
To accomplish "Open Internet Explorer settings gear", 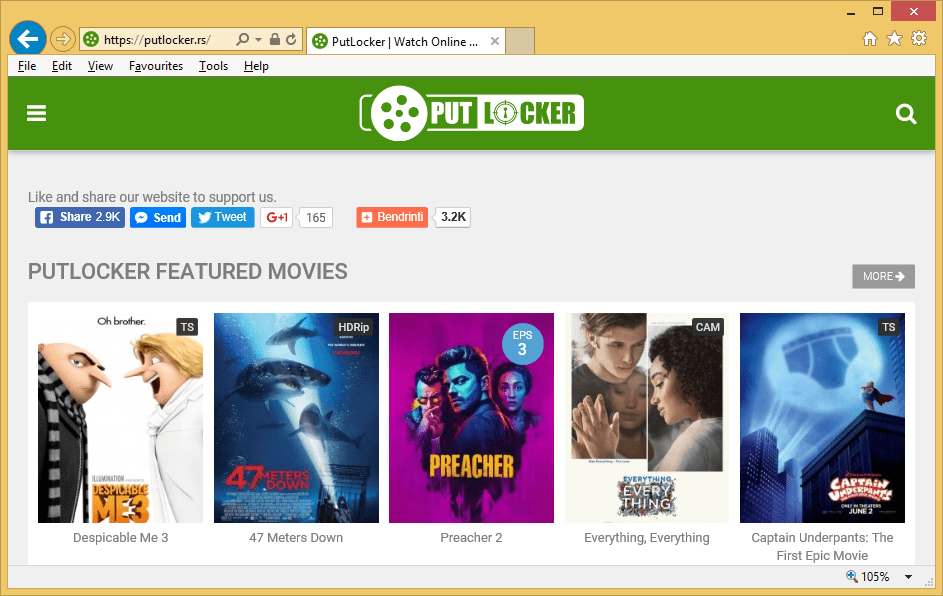I will tap(918, 37).
